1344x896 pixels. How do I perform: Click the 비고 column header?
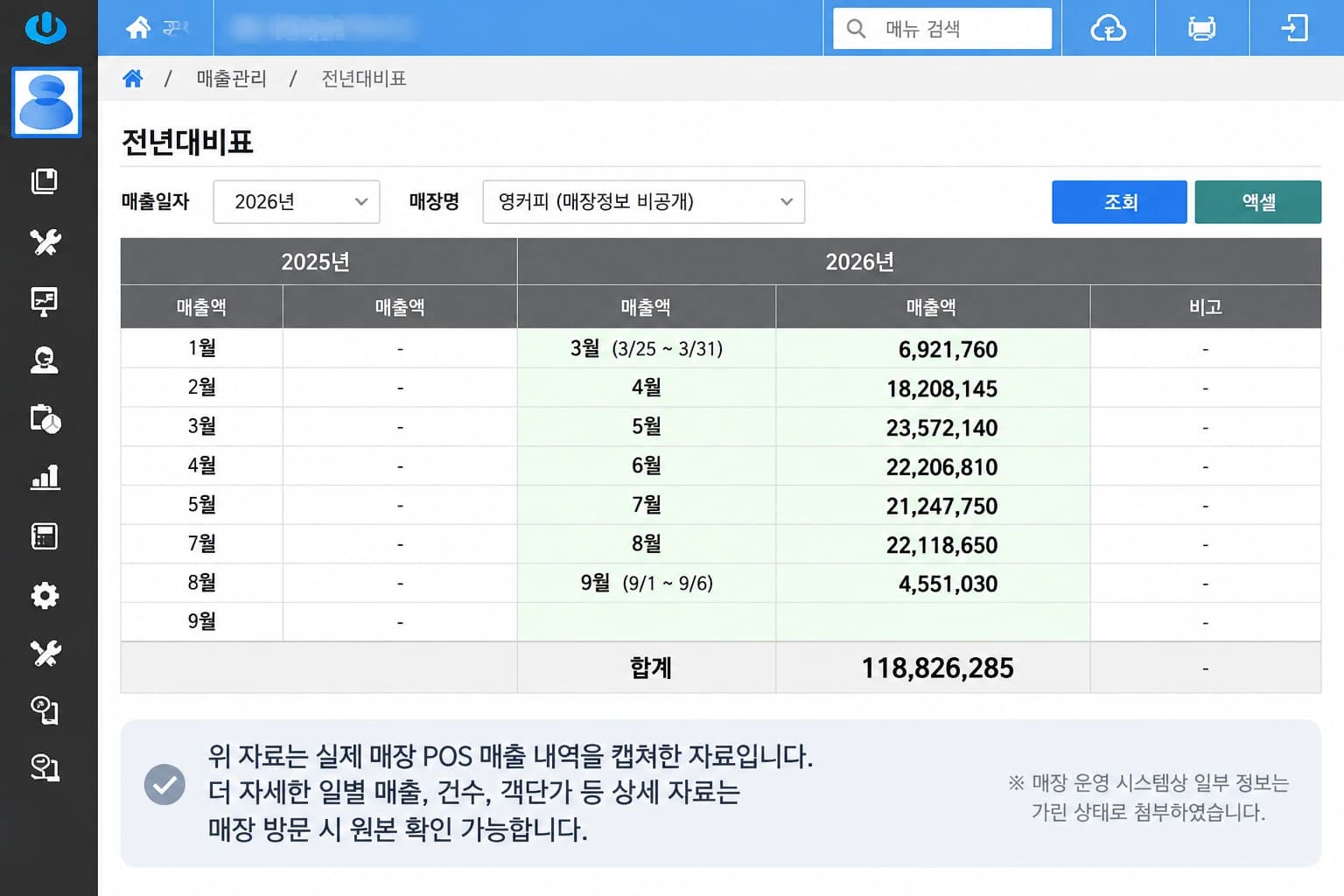[x=1206, y=307]
